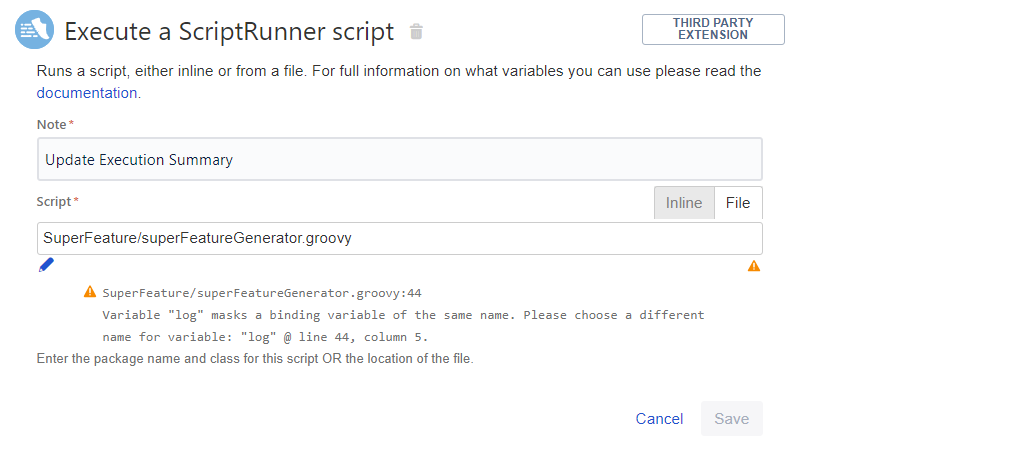This screenshot has height=460, width=1025.
Task: Click the ScriptRunner running-shoe logo icon
Action: point(35,29)
